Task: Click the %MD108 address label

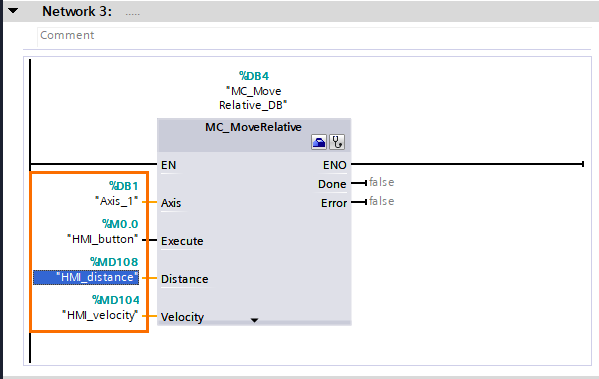Action: tap(114, 262)
